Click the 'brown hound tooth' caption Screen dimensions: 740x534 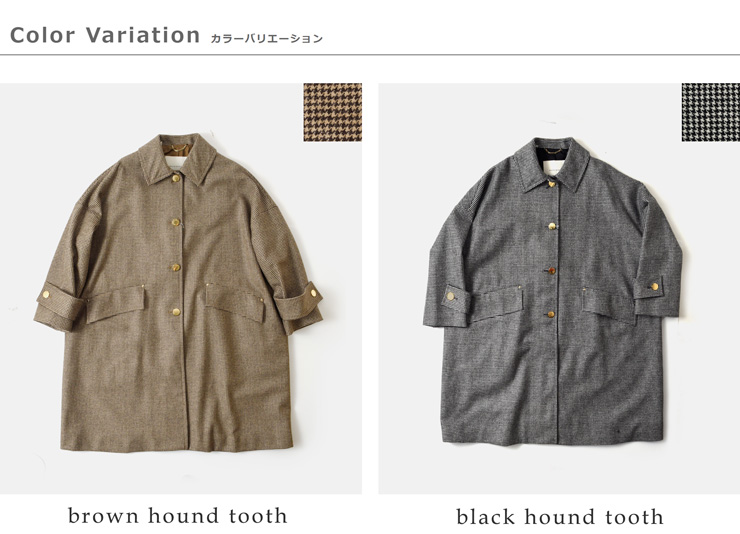(x=177, y=516)
